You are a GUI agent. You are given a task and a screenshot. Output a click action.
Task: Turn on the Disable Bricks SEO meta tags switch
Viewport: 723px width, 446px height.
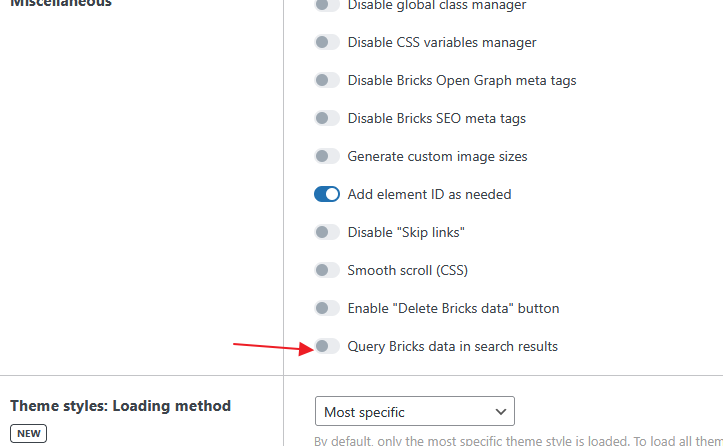tap(327, 118)
